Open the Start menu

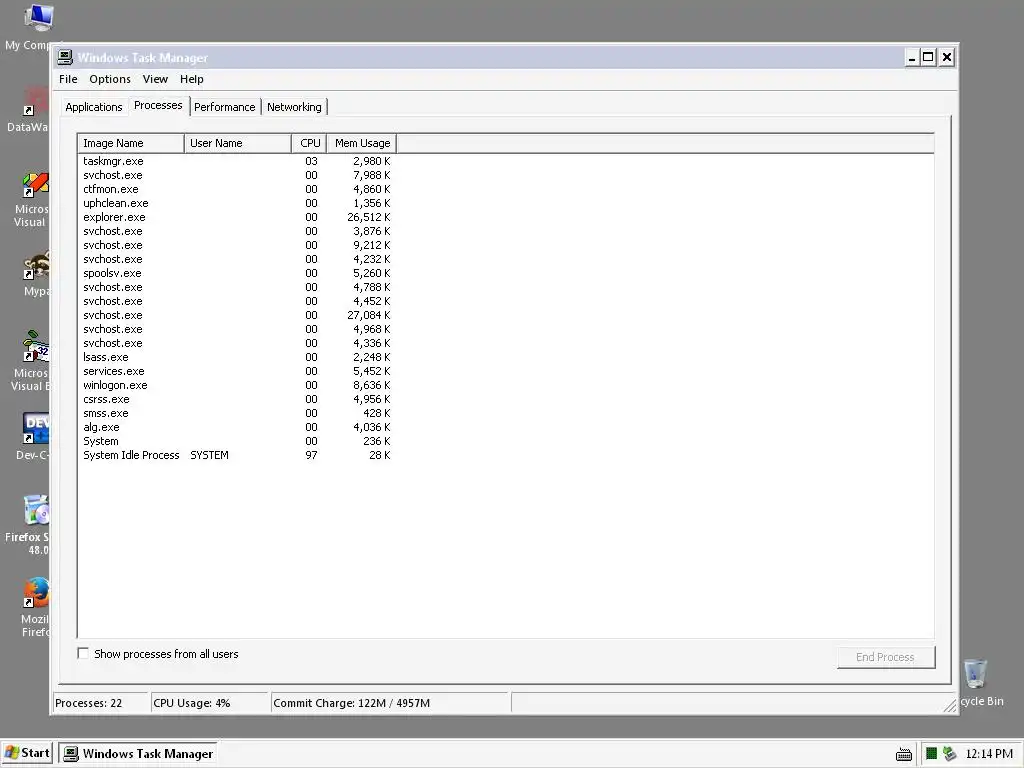point(27,753)
